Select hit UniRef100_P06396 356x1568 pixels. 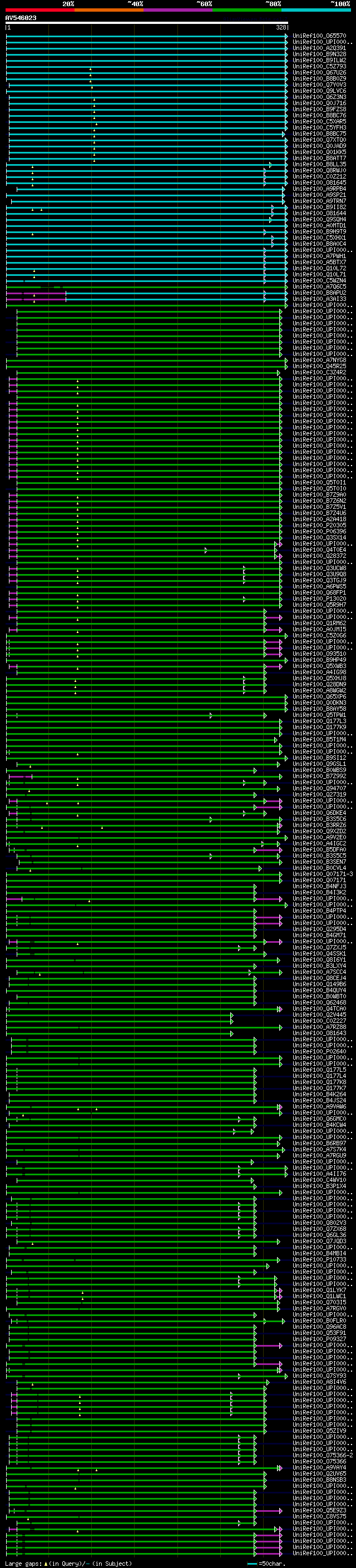(319, 531)
